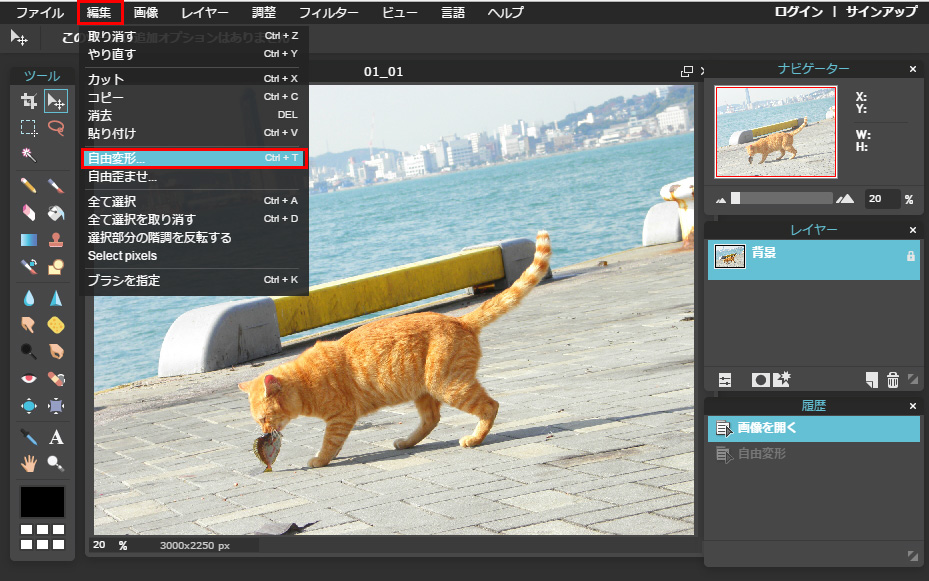Select the Burn tool
This screenshot has height=581, width=929.
click(x=56, y=351)
